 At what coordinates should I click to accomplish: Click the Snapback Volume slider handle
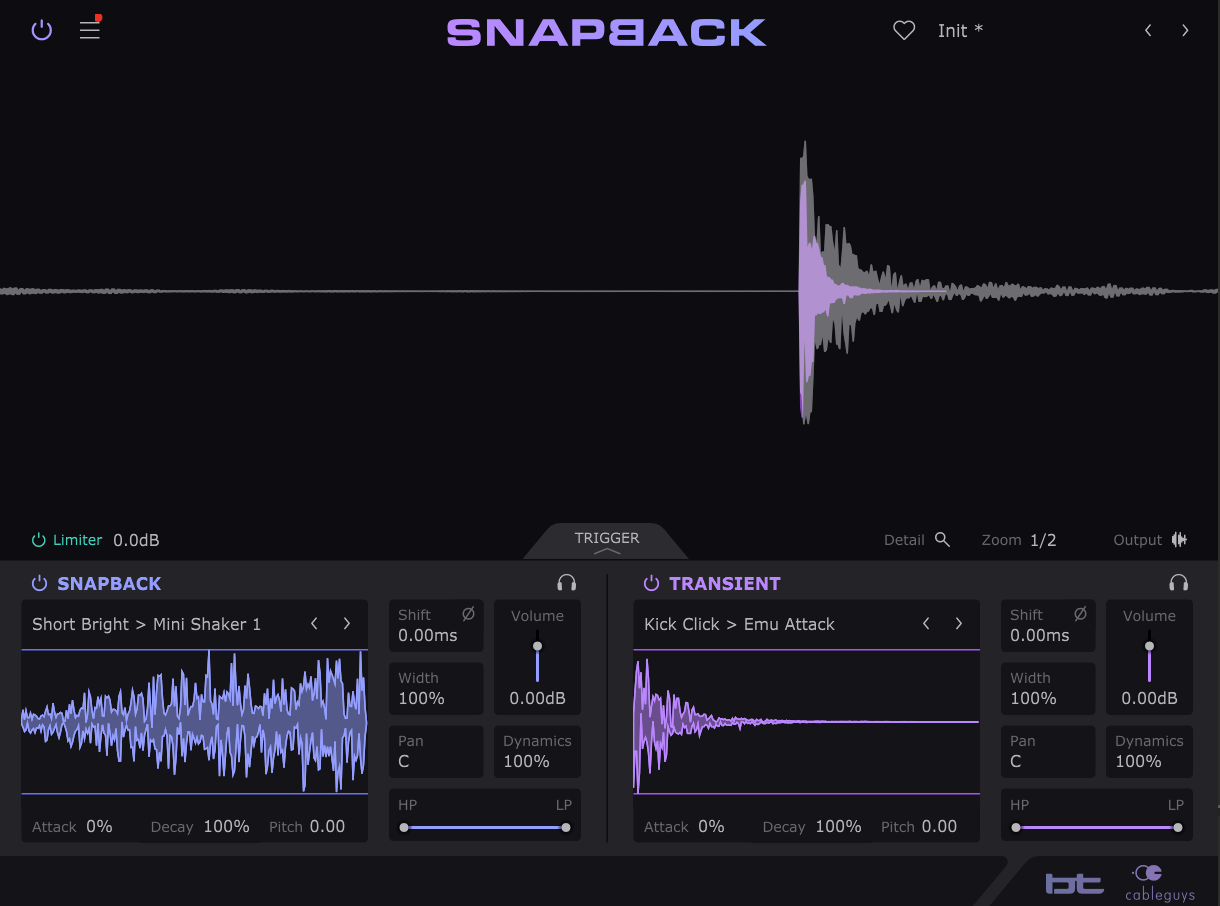pos(537,646)
